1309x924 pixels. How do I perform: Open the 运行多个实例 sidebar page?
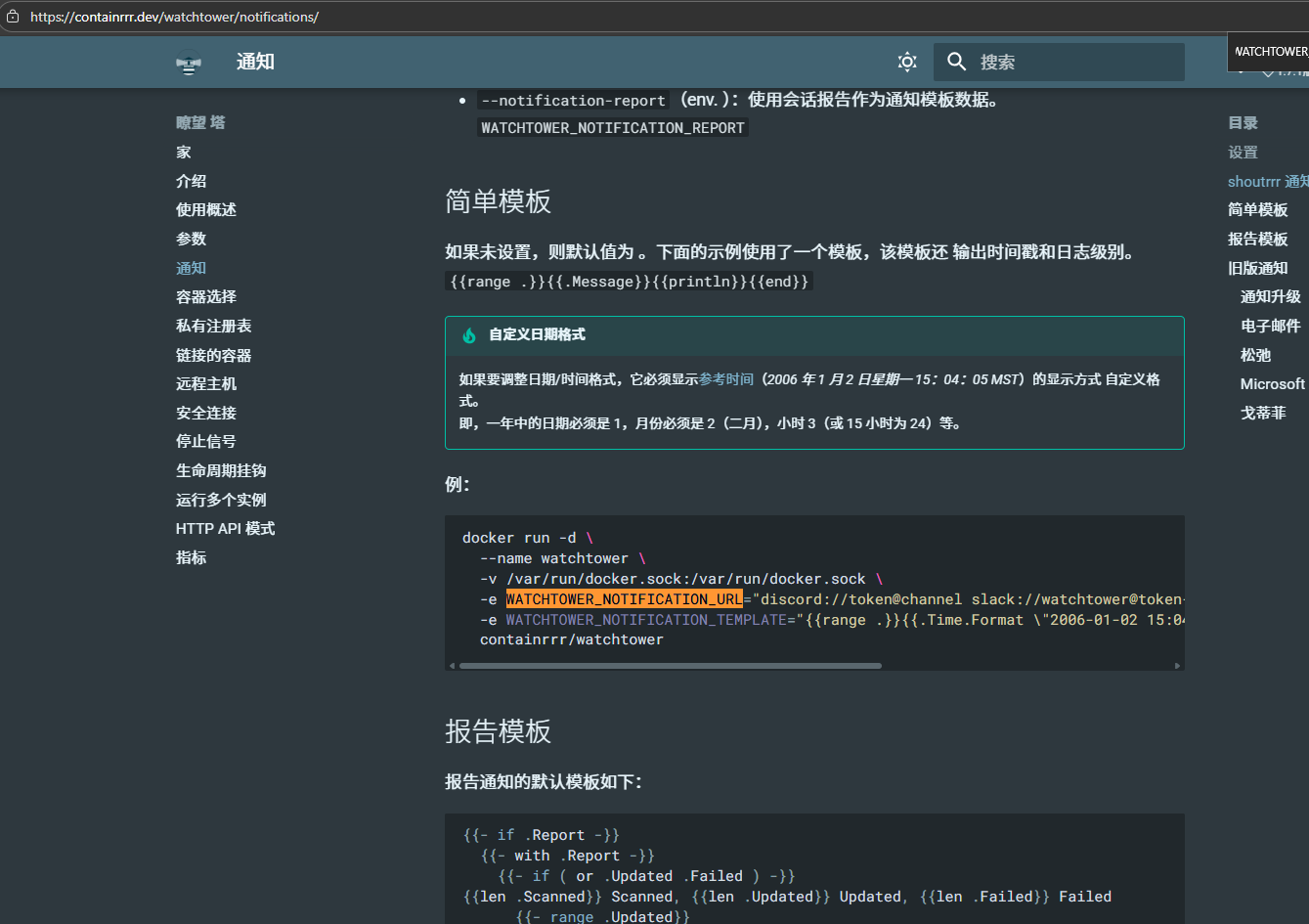tap(221, 500)
